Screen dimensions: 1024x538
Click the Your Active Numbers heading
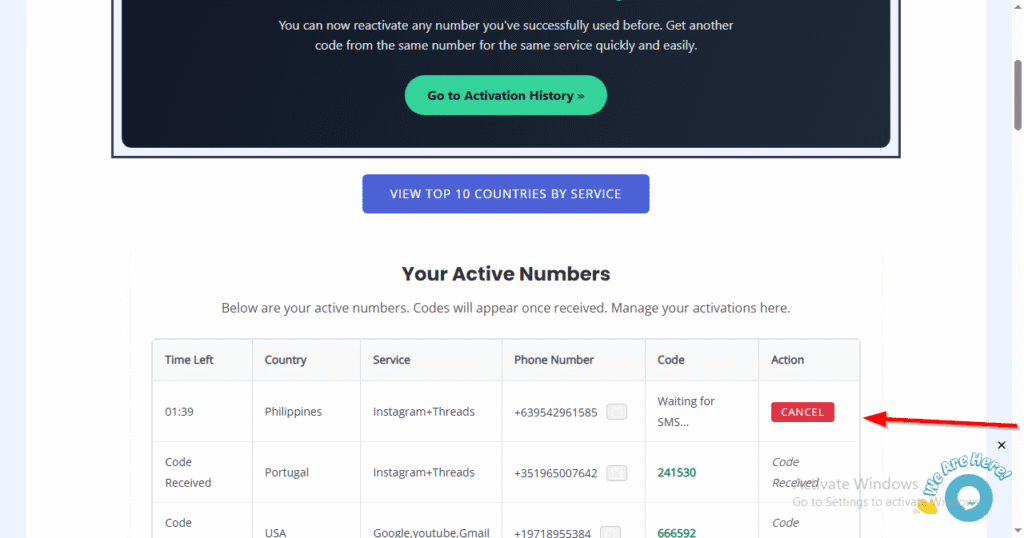click(x=505, y=274)
